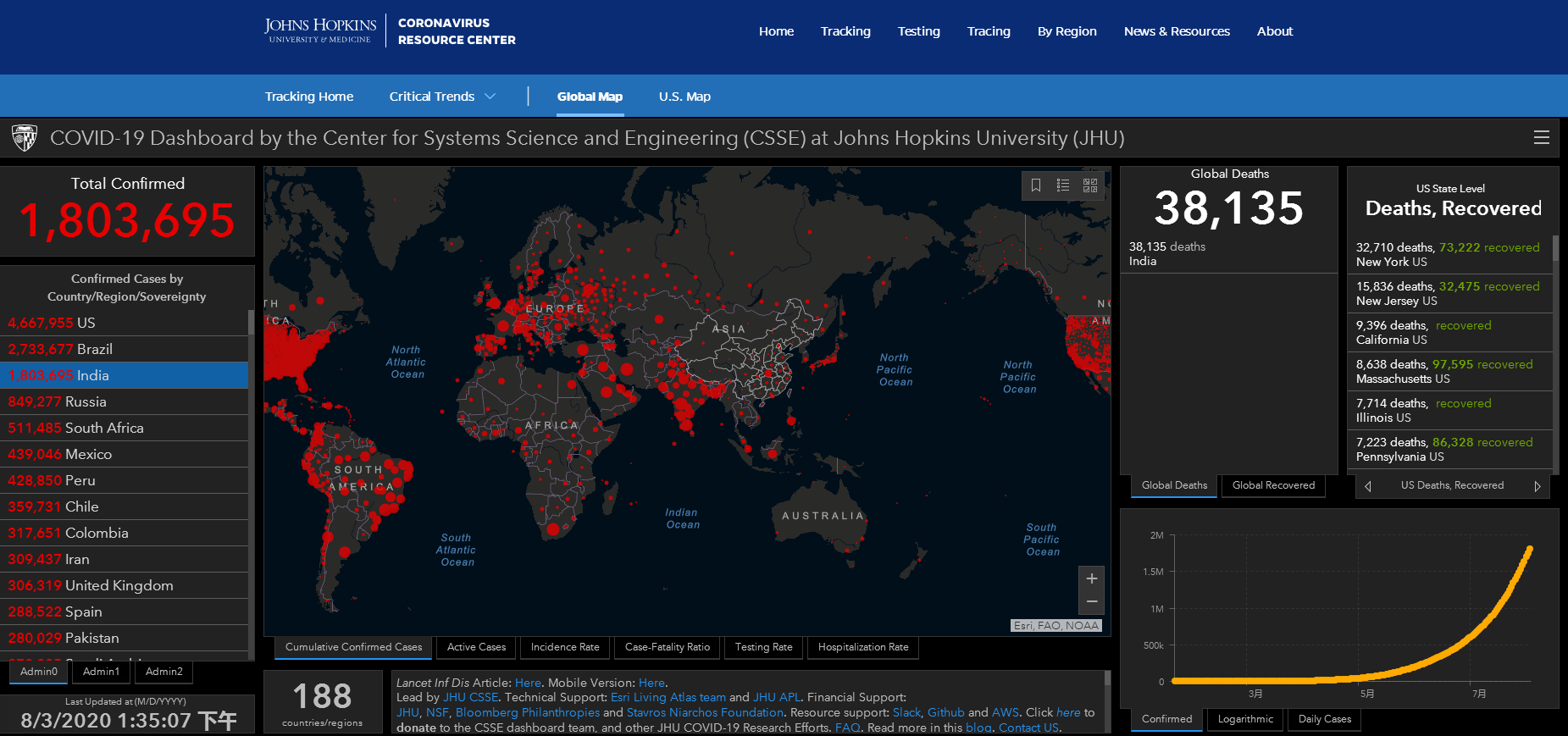Zoom out of the map with minus
This screenshot has width=1568, height=736.
pos(1091,601)
